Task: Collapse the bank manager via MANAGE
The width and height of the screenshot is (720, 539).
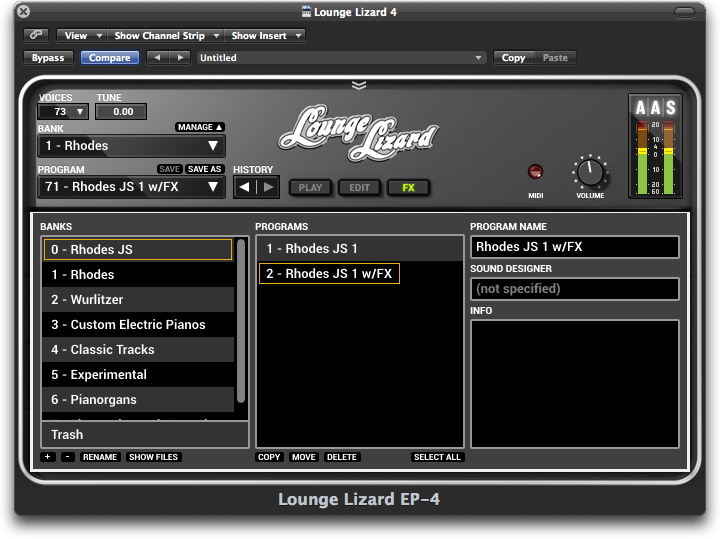Action: 200,127
